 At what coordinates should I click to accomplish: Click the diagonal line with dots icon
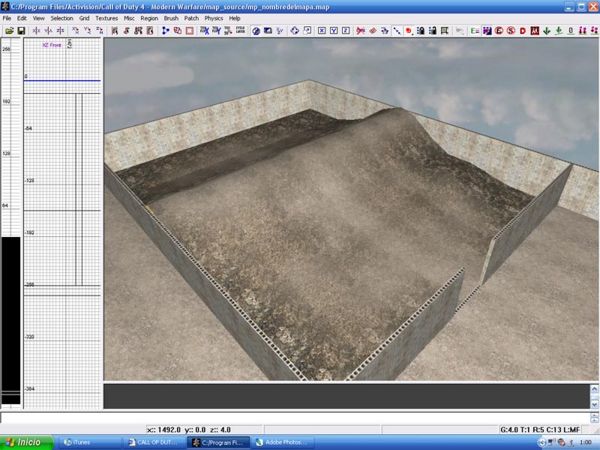click(397, 31)
